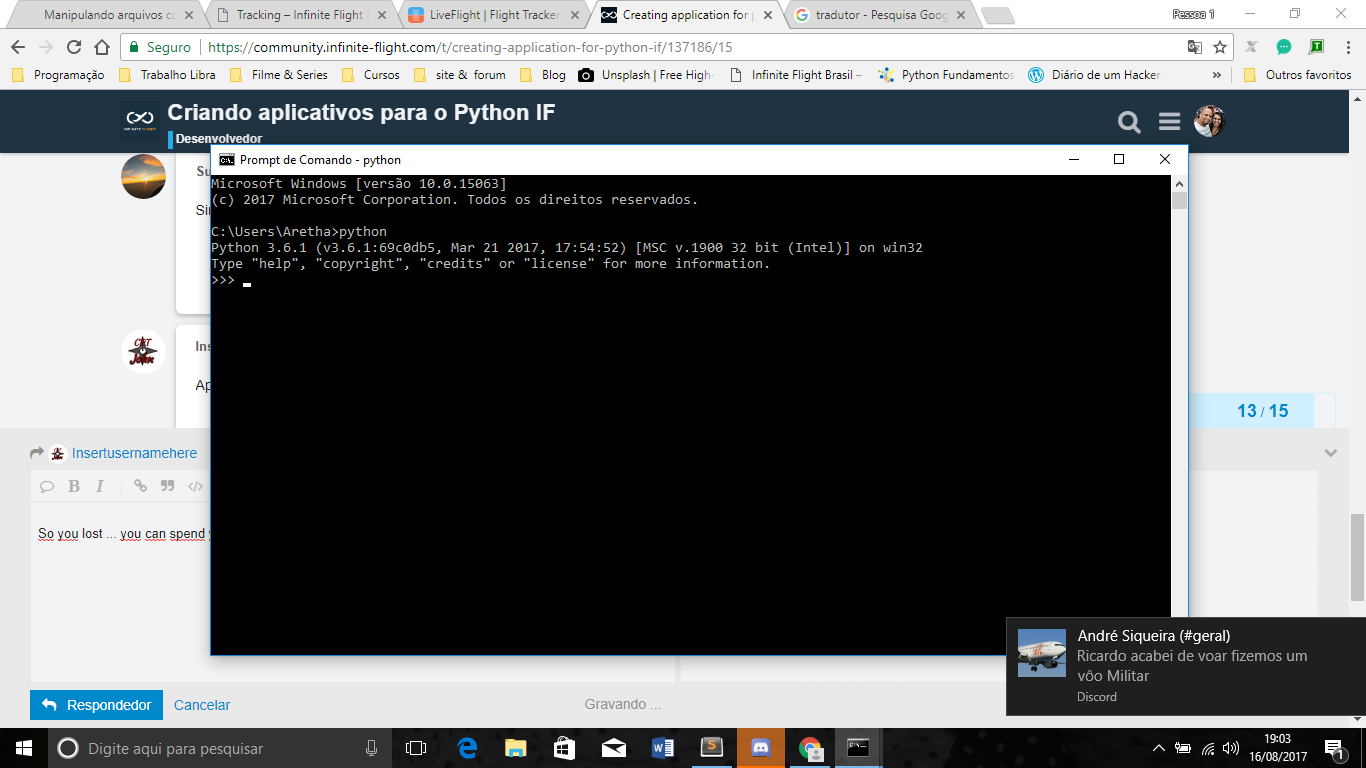This screenshot has width=1366, height=768.
Task: Switch to the LiveFlight Flight Tracker tab
Action: [x=492, y=15]
